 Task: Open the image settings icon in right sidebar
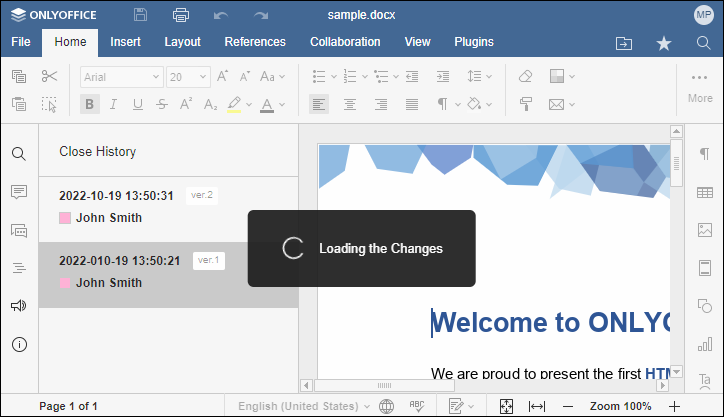(705, 230)
